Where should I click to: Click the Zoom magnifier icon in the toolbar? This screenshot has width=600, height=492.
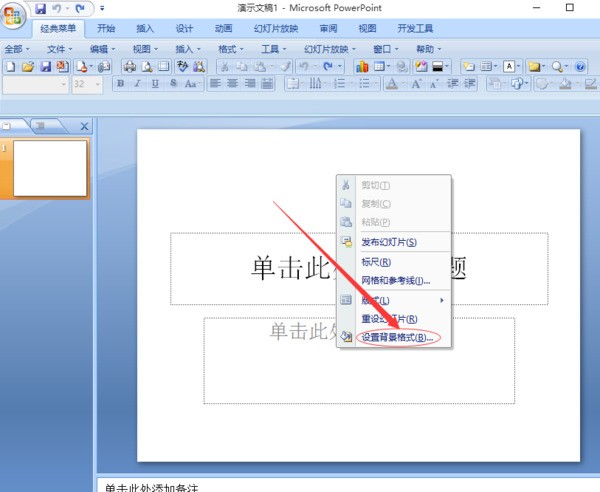pyautogui.click(x=557, y=67)
